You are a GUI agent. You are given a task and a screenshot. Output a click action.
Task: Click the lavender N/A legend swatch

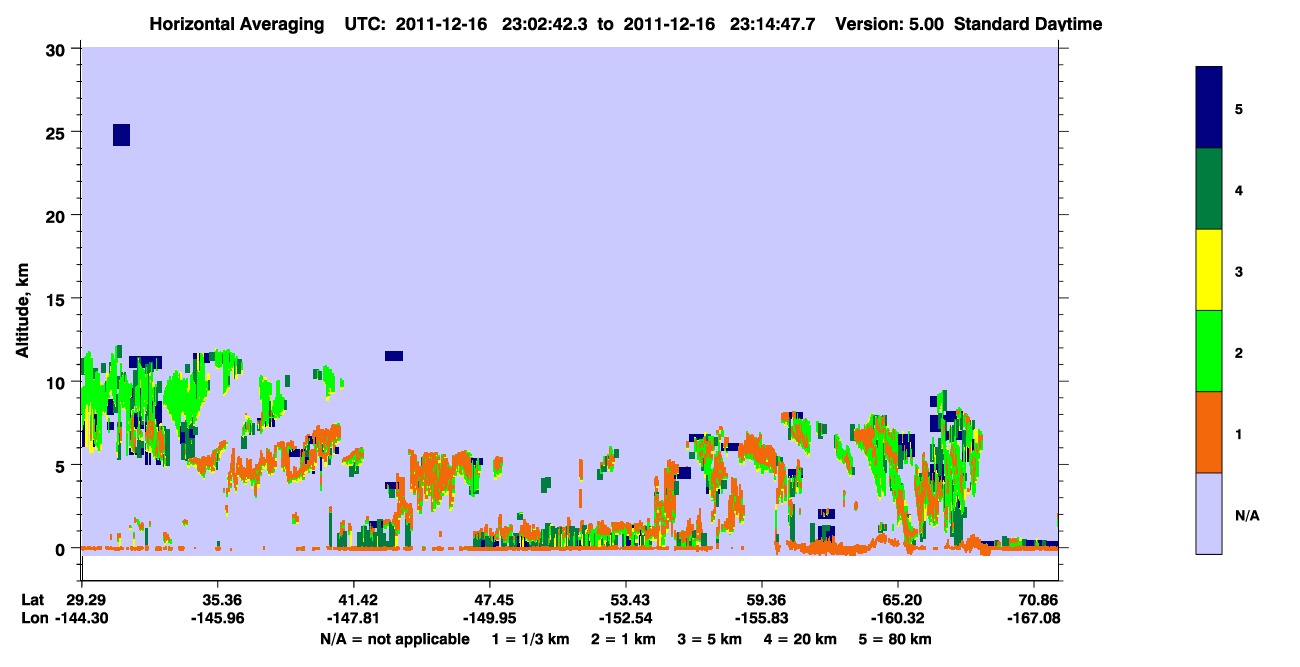(x=1208, y=513)
